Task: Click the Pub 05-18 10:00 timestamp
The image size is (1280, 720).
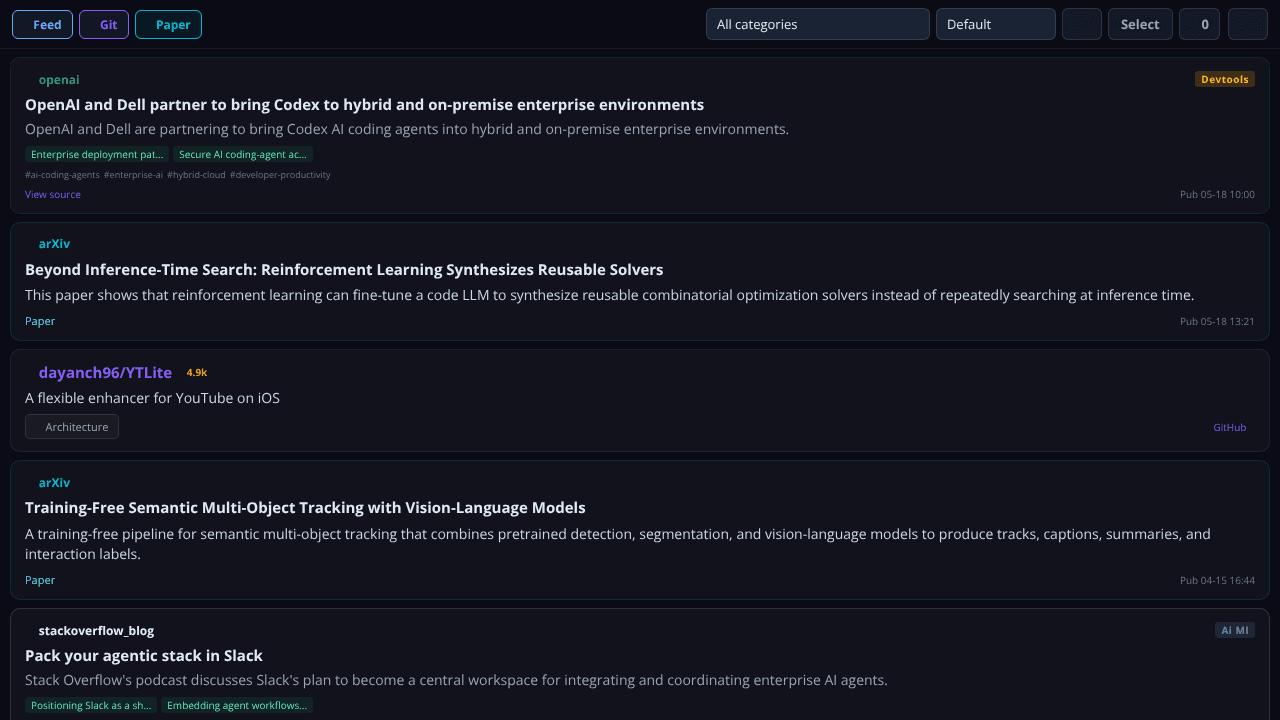Action: [x=1217, y=194]
